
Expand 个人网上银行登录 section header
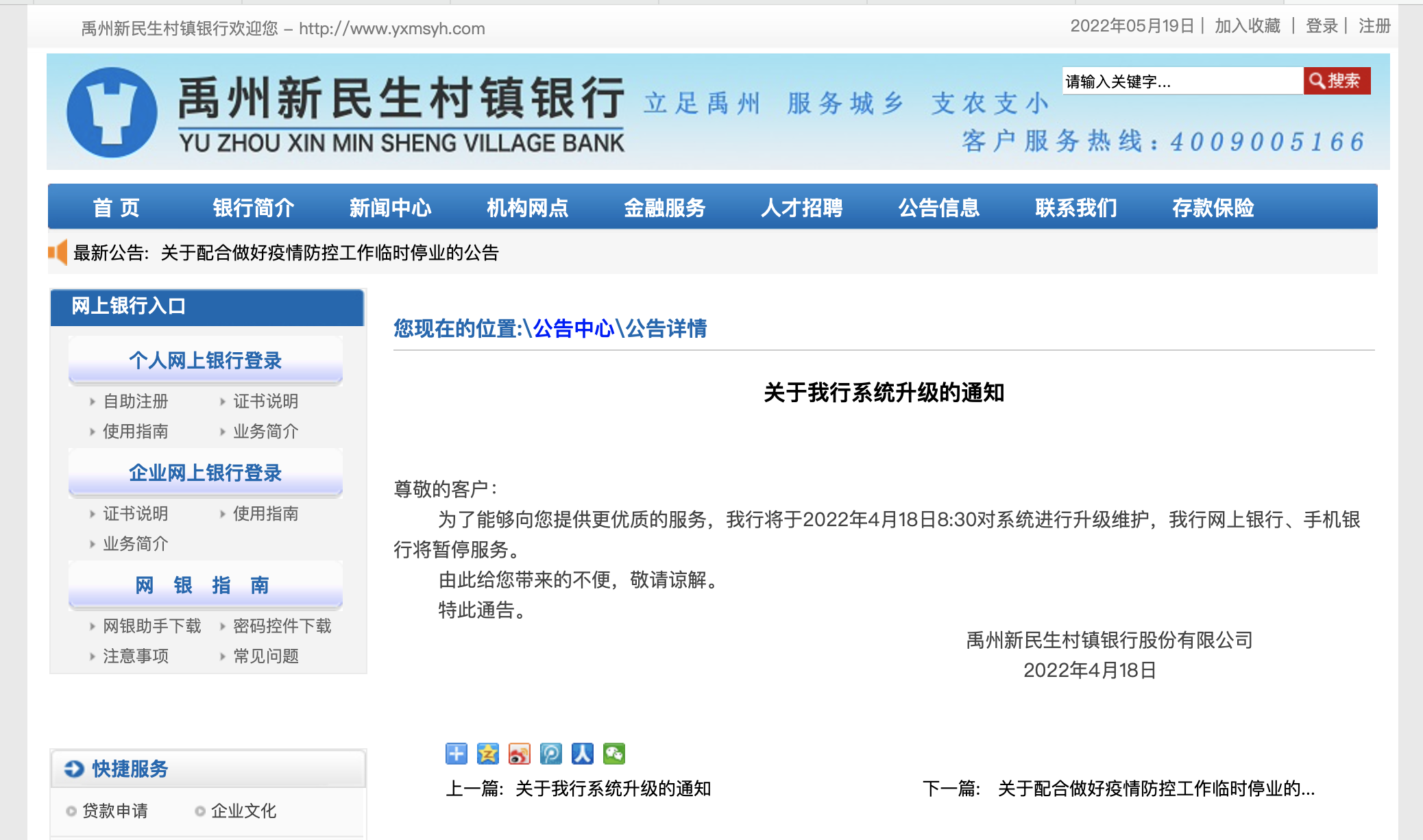205,360
